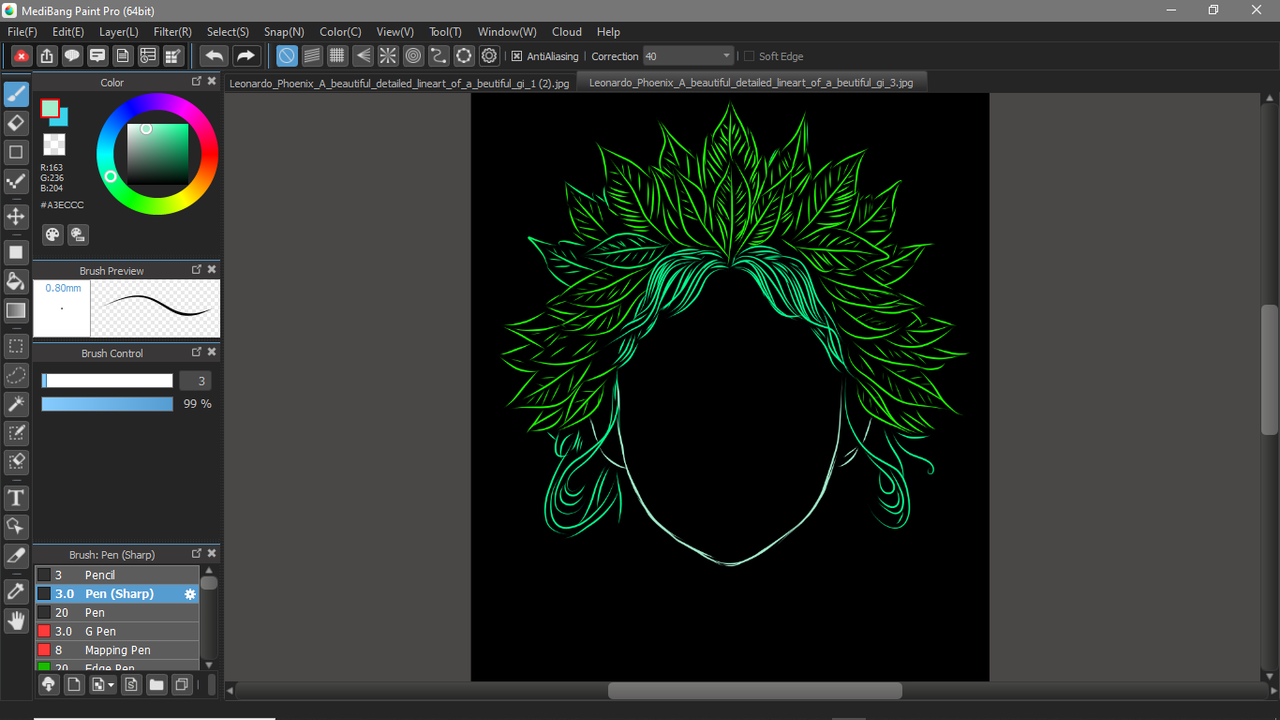
Task: Add a script brush
Action: [131, 685]
